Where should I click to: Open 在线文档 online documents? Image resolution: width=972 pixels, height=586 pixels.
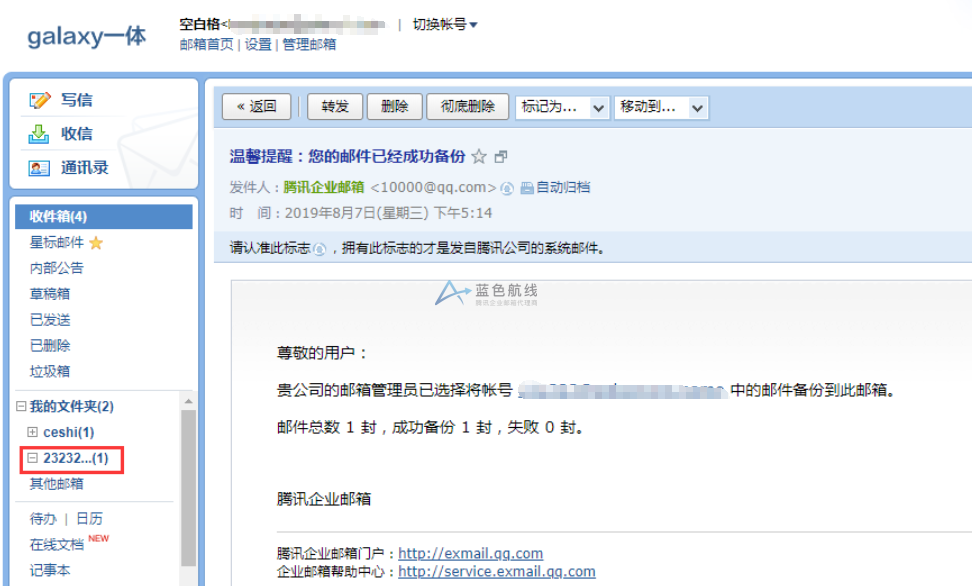click(x=56, y=544)
